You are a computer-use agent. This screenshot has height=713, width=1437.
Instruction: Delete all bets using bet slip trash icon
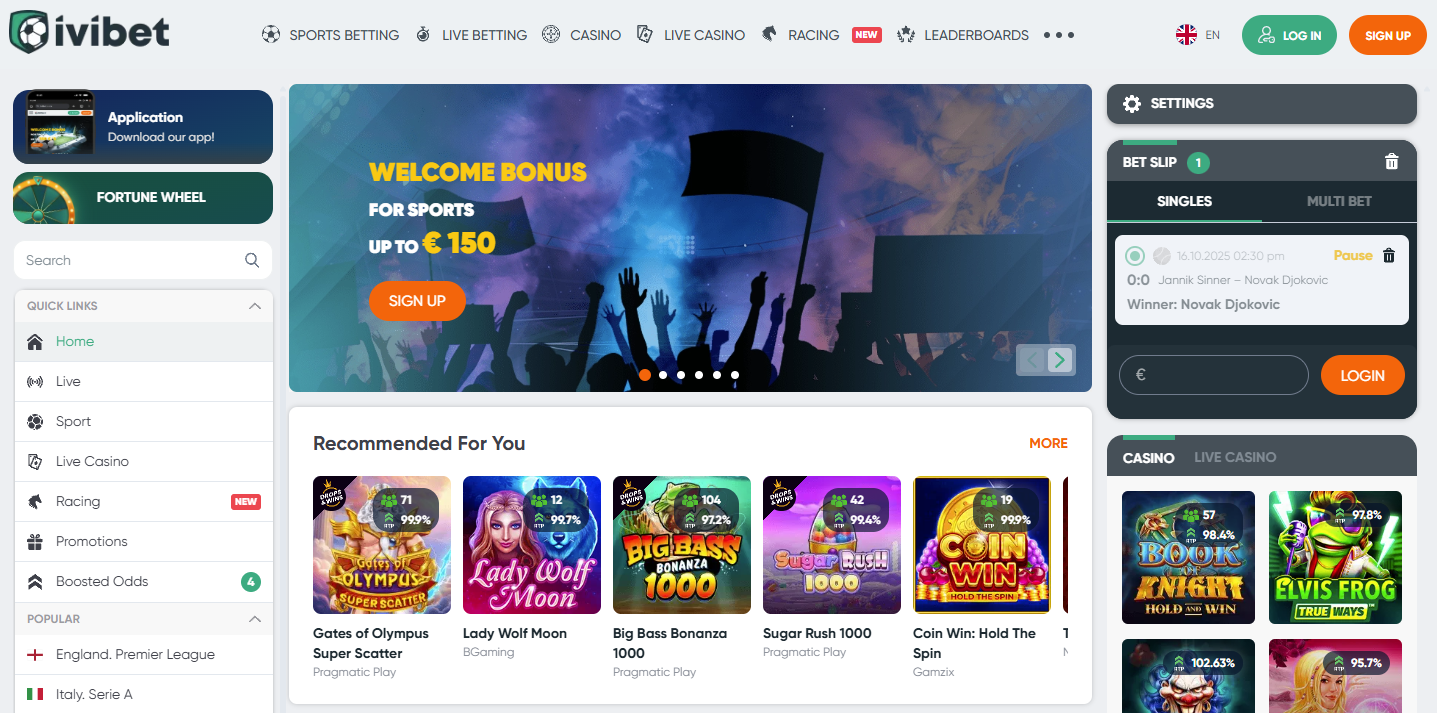[1391, 162]
